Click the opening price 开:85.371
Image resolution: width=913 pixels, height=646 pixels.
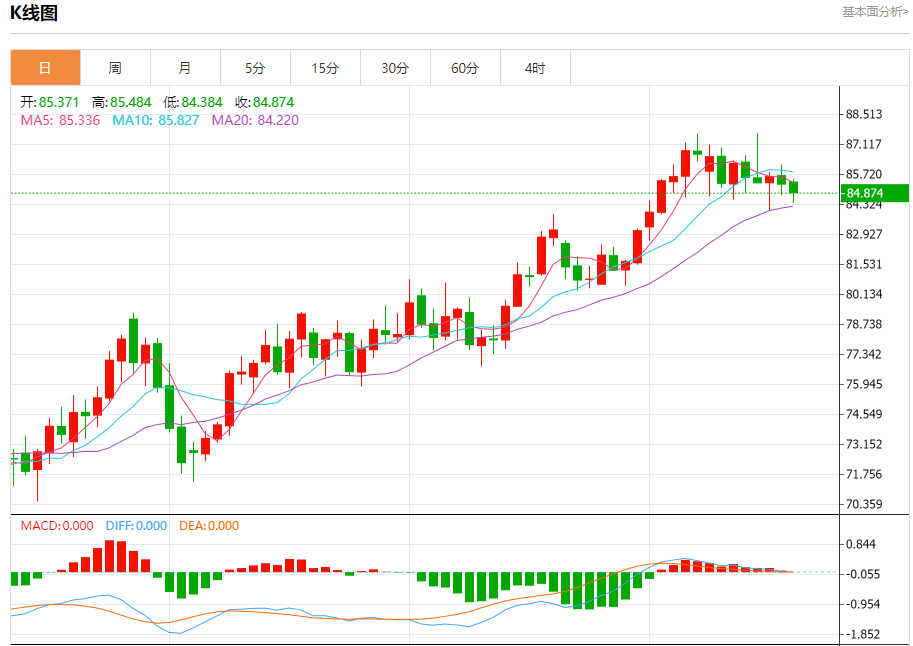pyautogui.click(x=49, y=103)
